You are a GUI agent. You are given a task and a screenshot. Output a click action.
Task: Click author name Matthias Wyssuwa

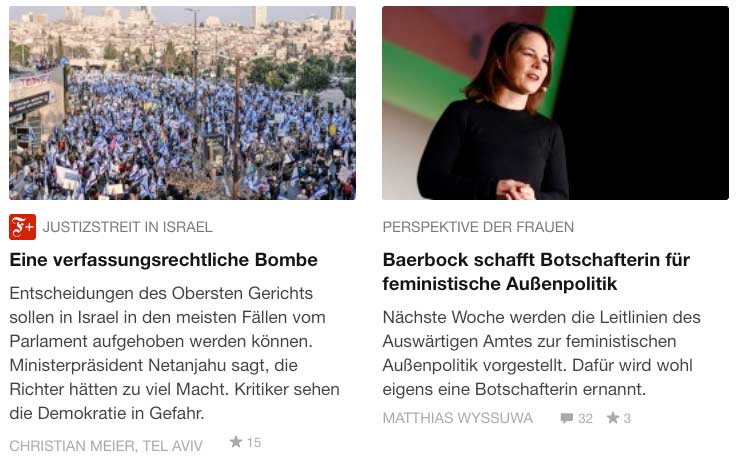click(458, 418)
